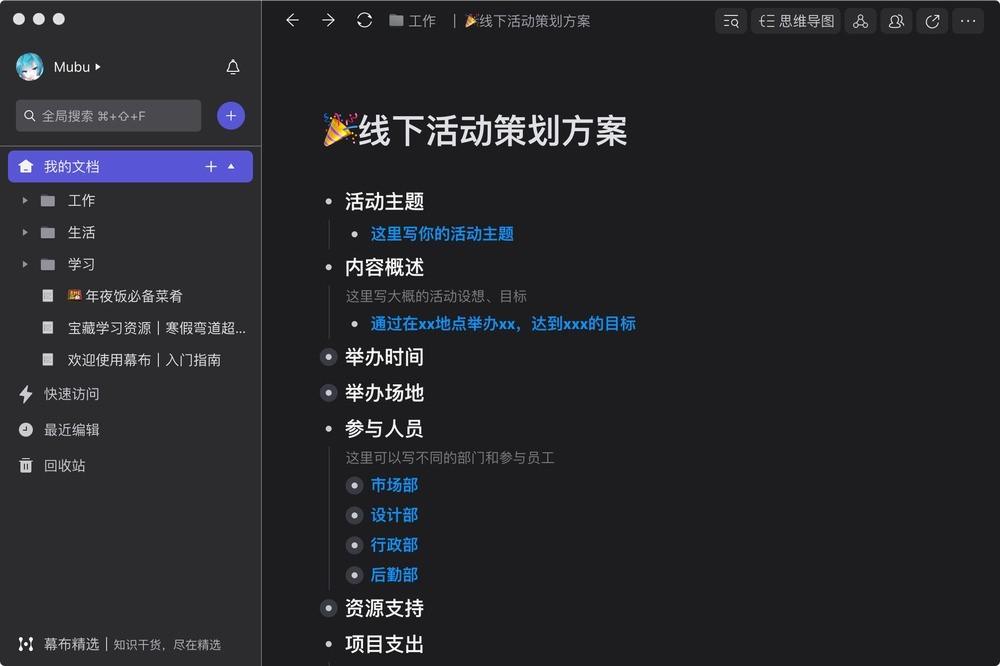Click the note 这里可以写不同的部门和参与员工
The height and width of the screenshot is (666, 1000).
pyautogui.click(x=450, y=457)
